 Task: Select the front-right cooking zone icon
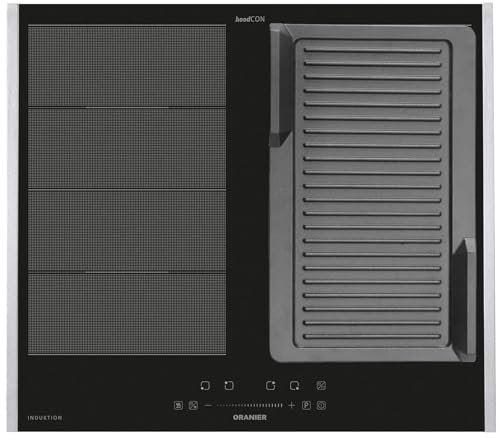point(294,386)
